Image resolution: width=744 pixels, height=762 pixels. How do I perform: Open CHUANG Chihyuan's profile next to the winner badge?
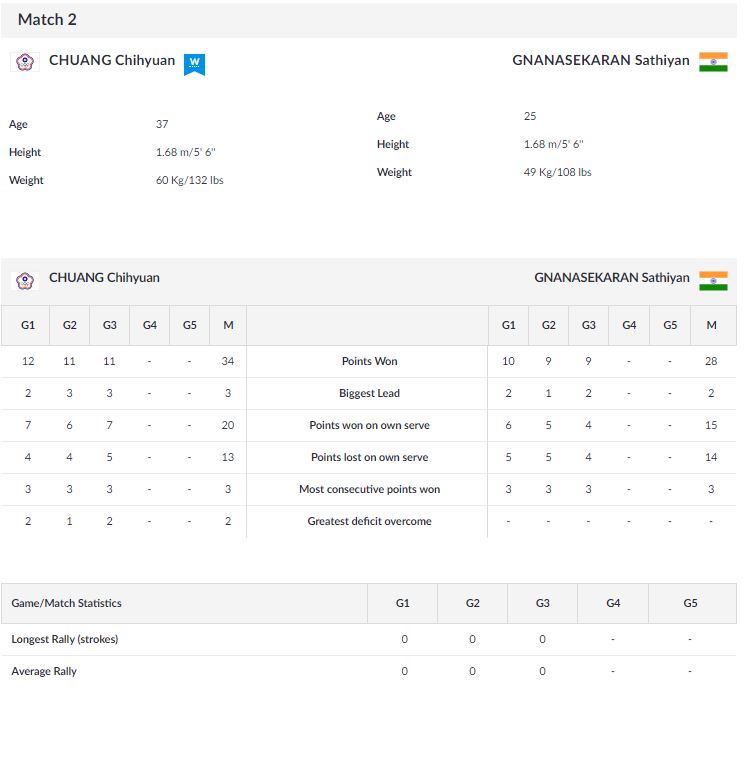pyautogui.click(x=112, y=61)
